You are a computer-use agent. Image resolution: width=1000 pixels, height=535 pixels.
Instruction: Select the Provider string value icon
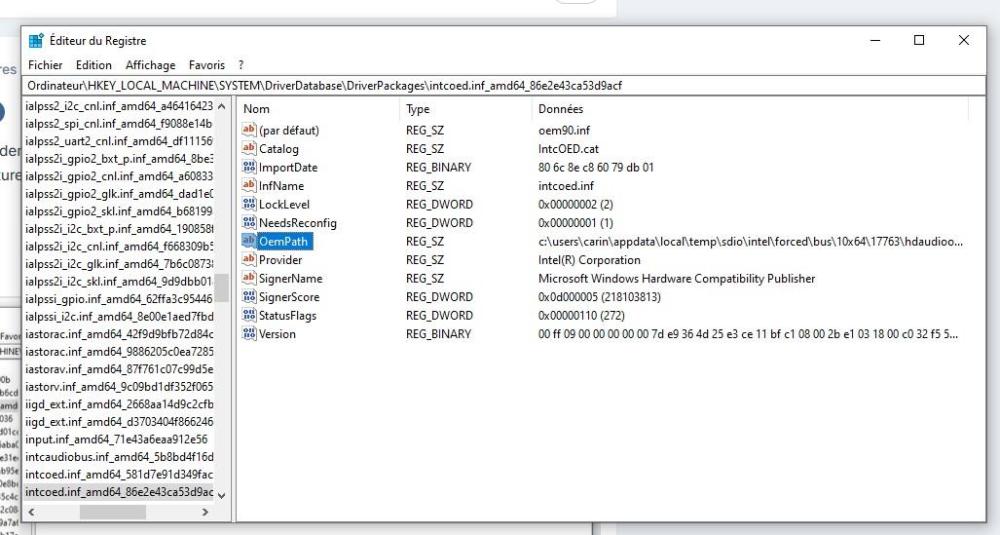(x=249, y=260)
